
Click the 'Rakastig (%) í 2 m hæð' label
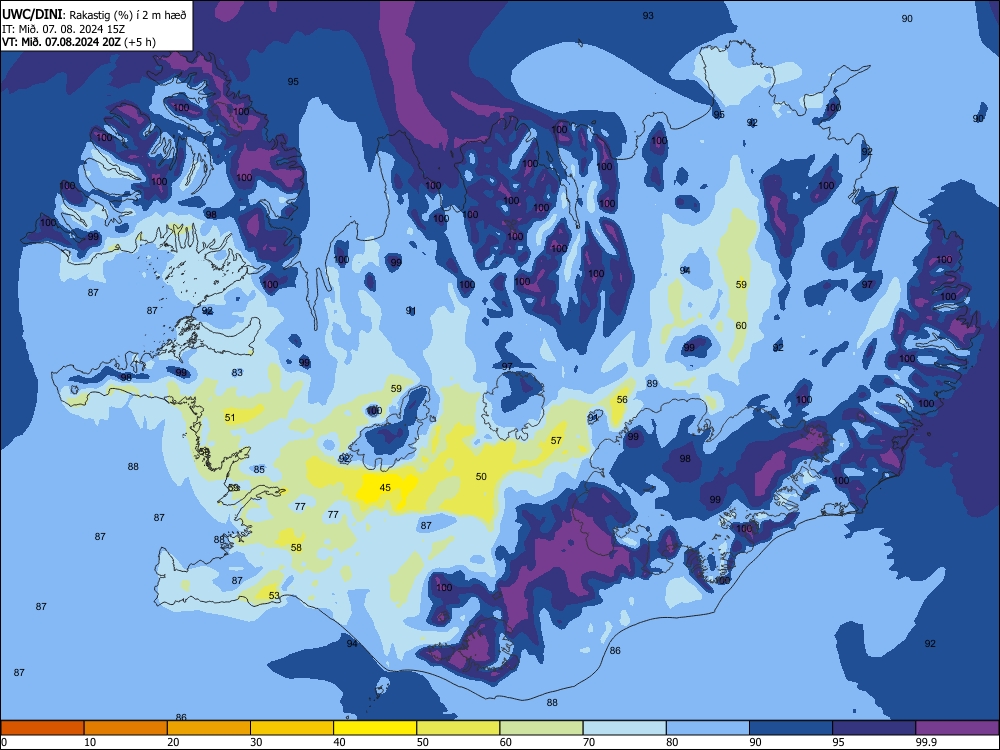pos(128,15)
